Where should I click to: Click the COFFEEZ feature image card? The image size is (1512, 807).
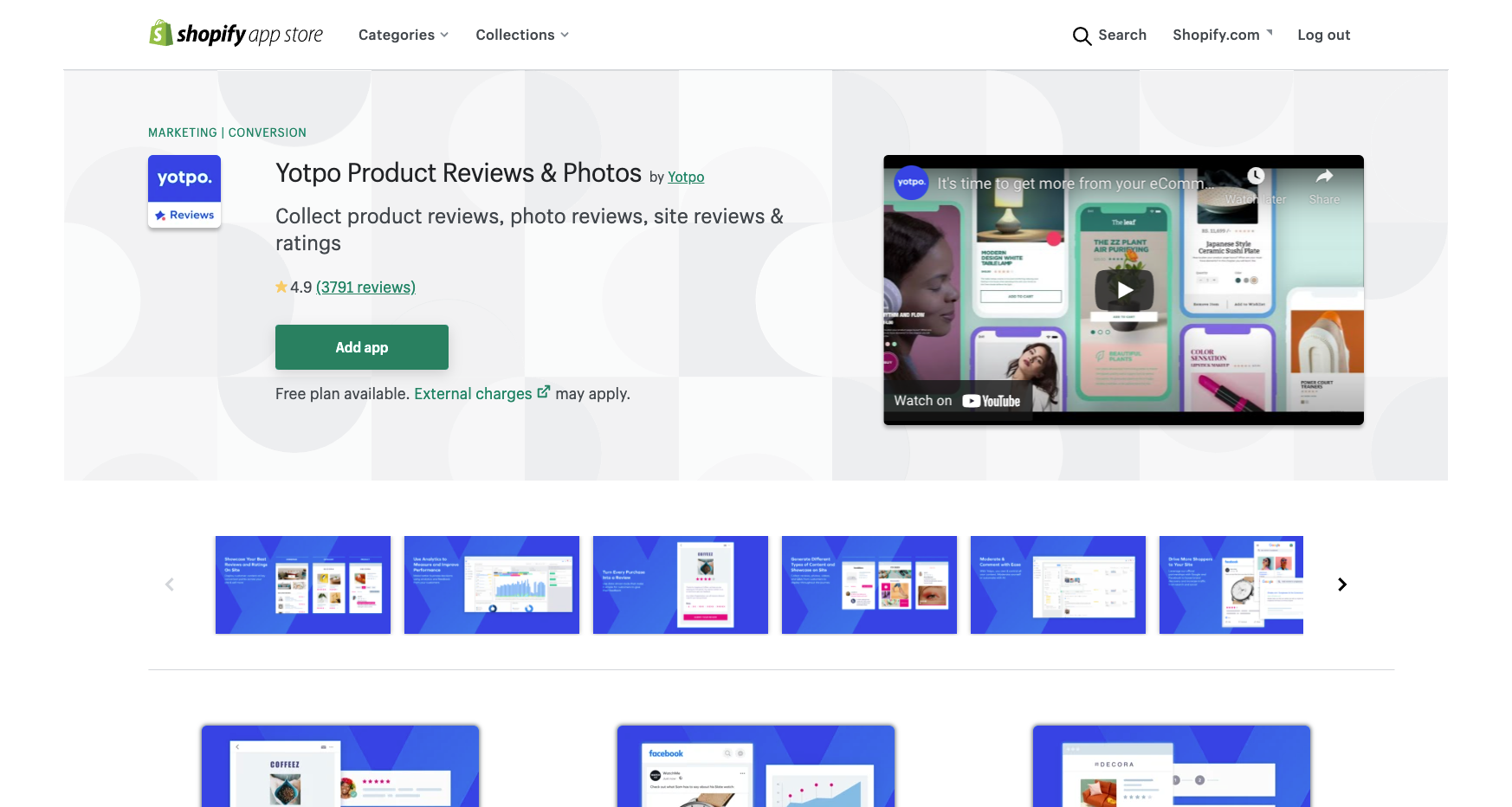click(340, 766)
